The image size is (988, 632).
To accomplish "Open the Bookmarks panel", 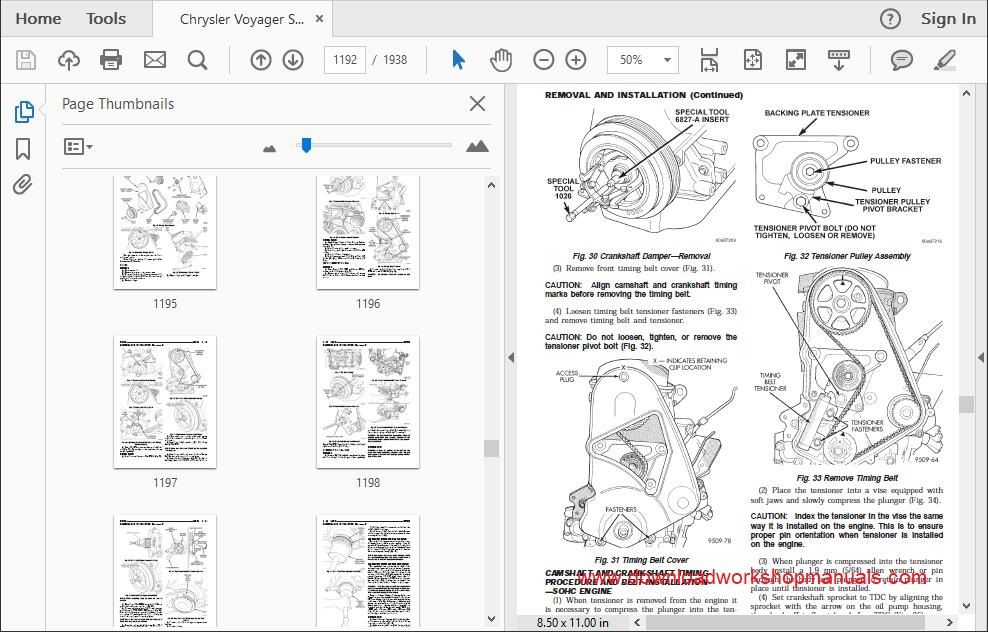I will (23, 149).
